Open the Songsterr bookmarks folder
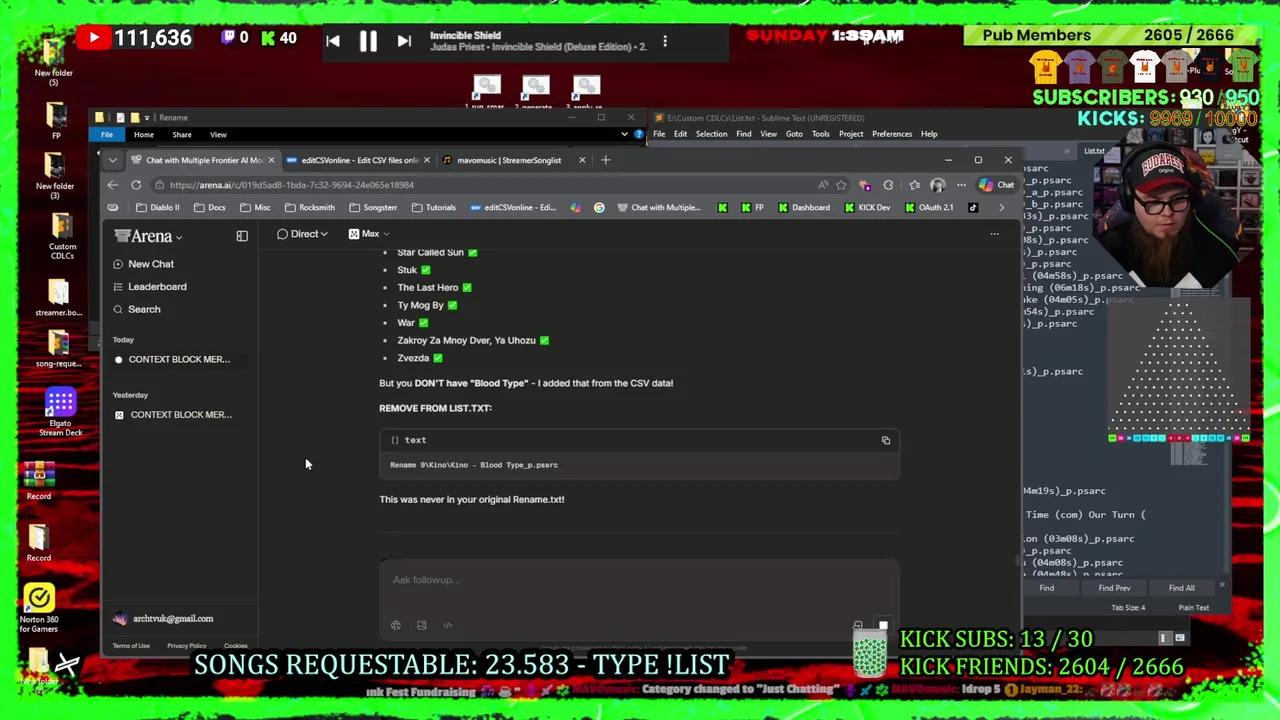 pos(373,208)
